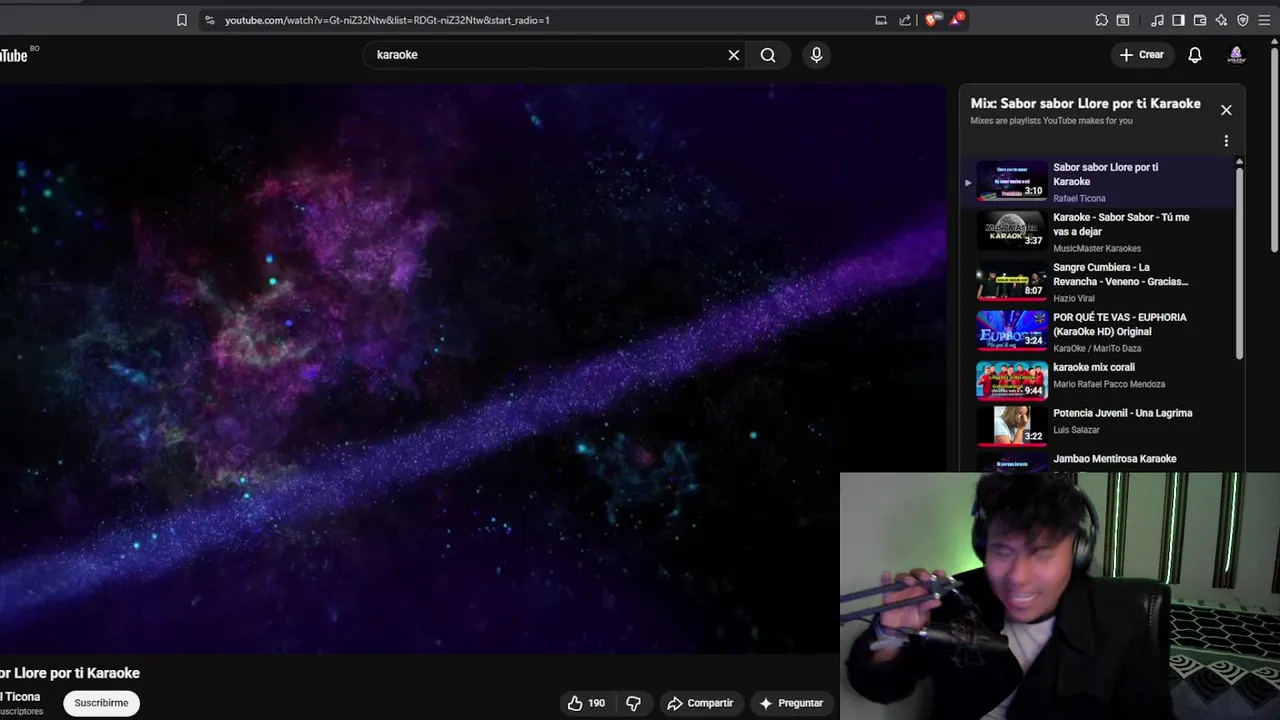1280x720 pixels.
Task: Click the share page icon in the address bar
Action: click(905, 20)
